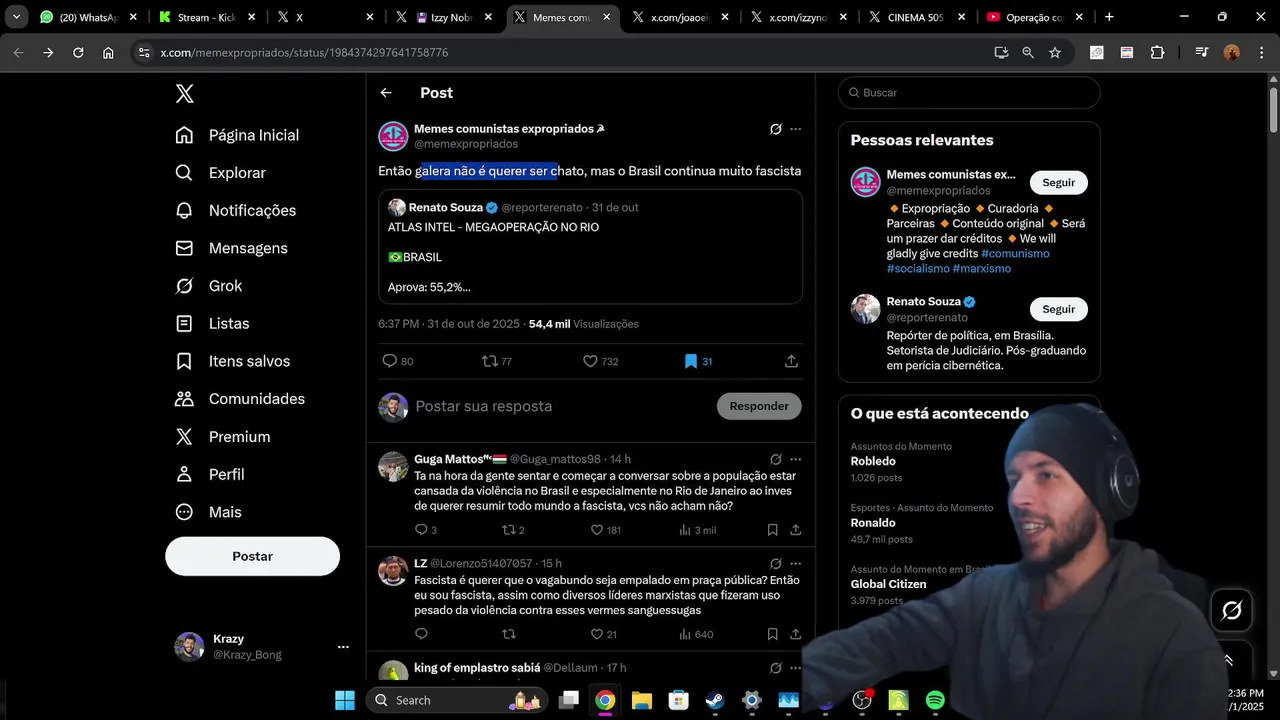Image resolution: width=1280 pixels, height=720 pixels.
Task: Open more options on Guga Mattos comment
Action: [795, 459]
